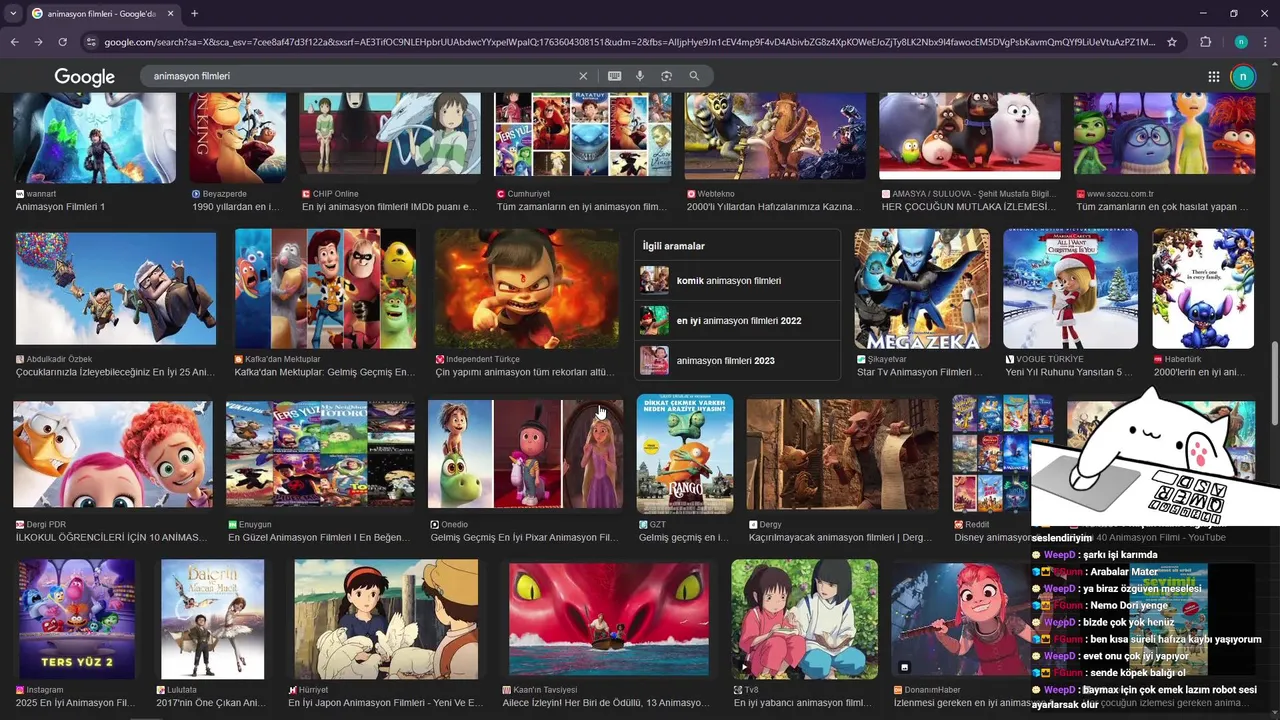This screenshot has width=1280, height=720.
Task: Open the Webtekno 2000'li Yıllardan result
Action: click(773, 207)
